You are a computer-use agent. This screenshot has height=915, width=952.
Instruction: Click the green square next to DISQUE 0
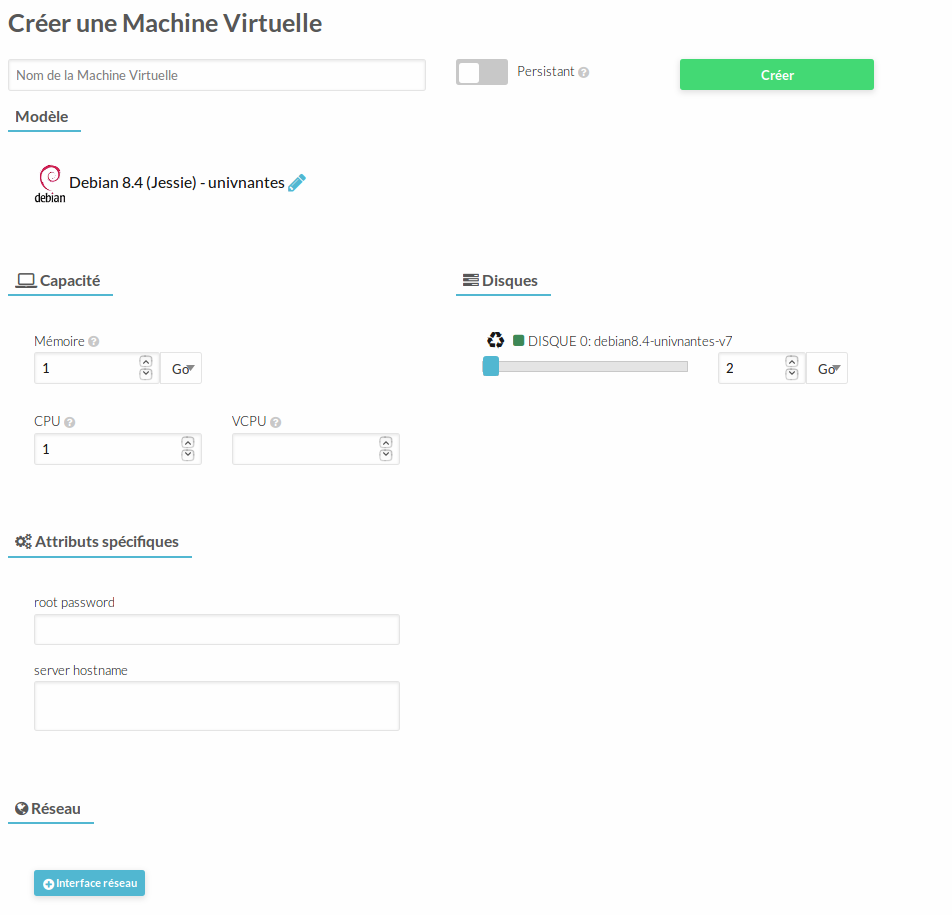coord(519,340)
